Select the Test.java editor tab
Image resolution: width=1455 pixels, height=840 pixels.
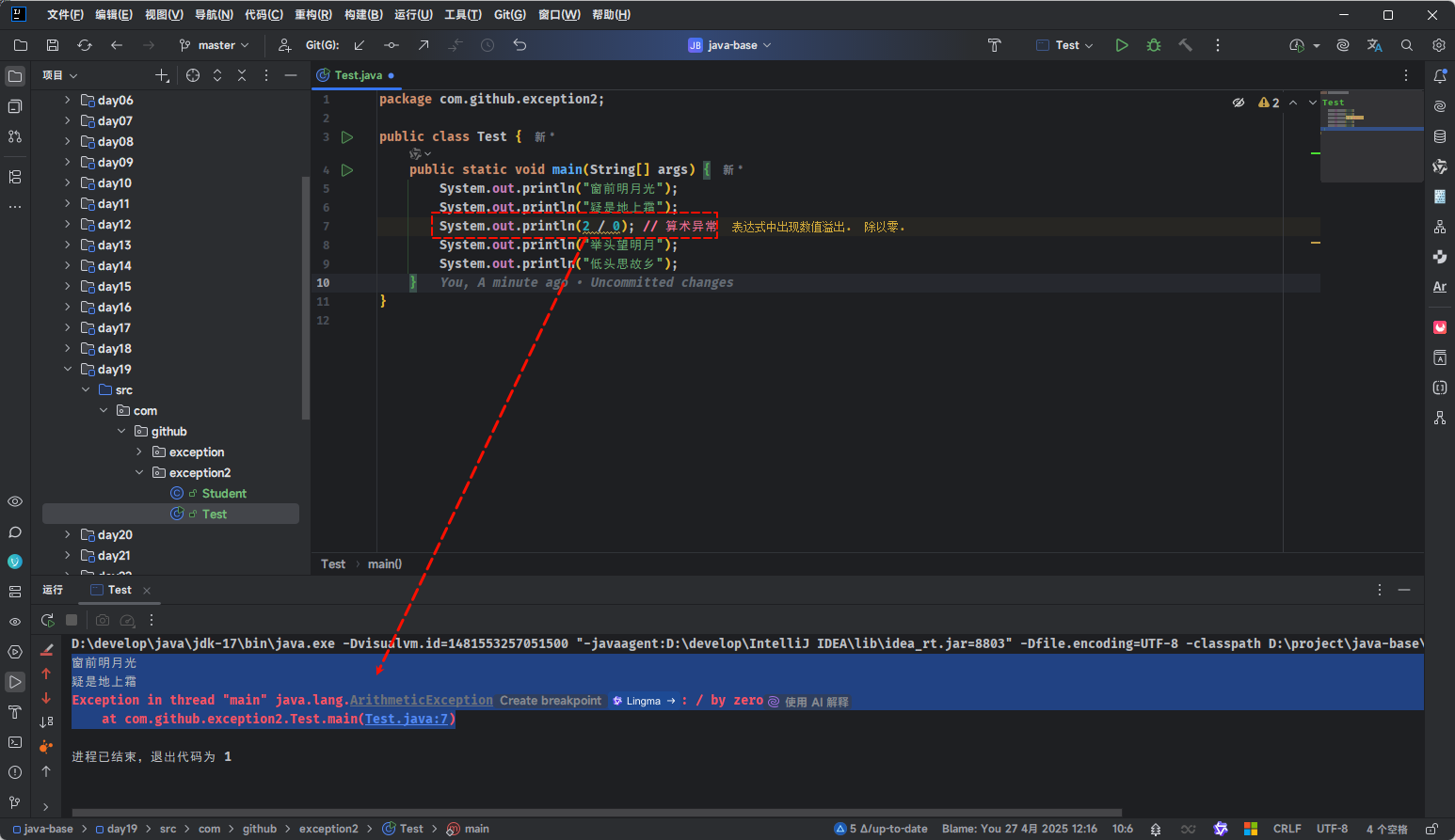(358, 75)
